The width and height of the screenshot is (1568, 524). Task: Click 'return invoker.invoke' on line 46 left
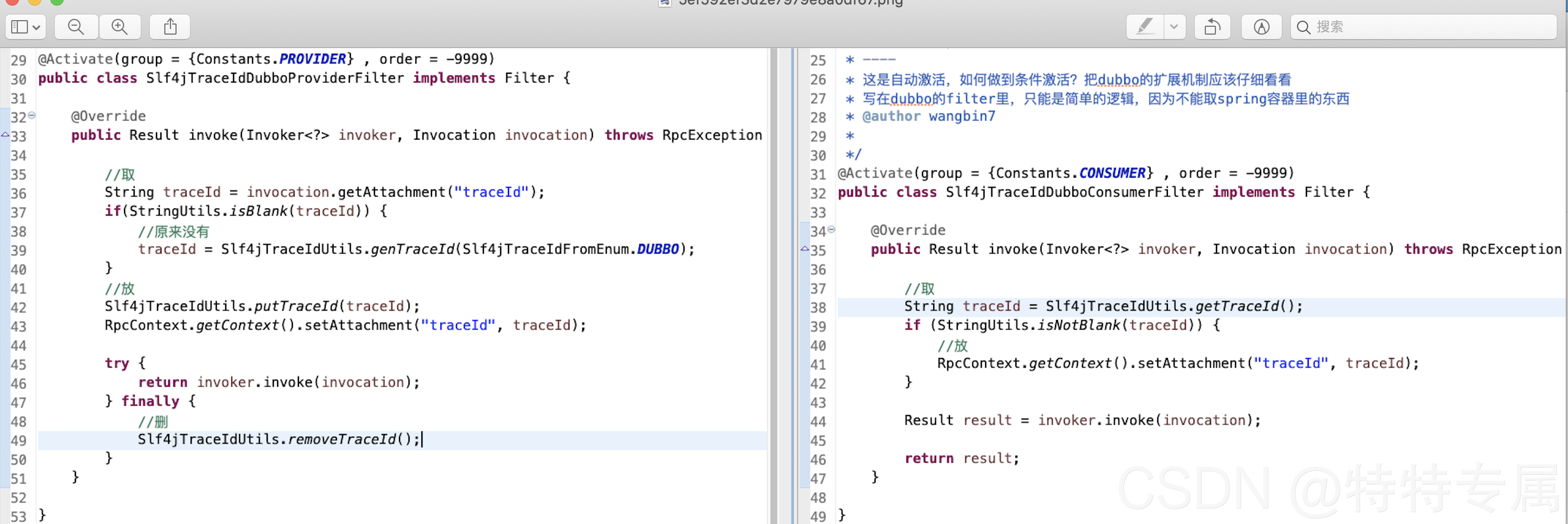click(x=225, y=382)
